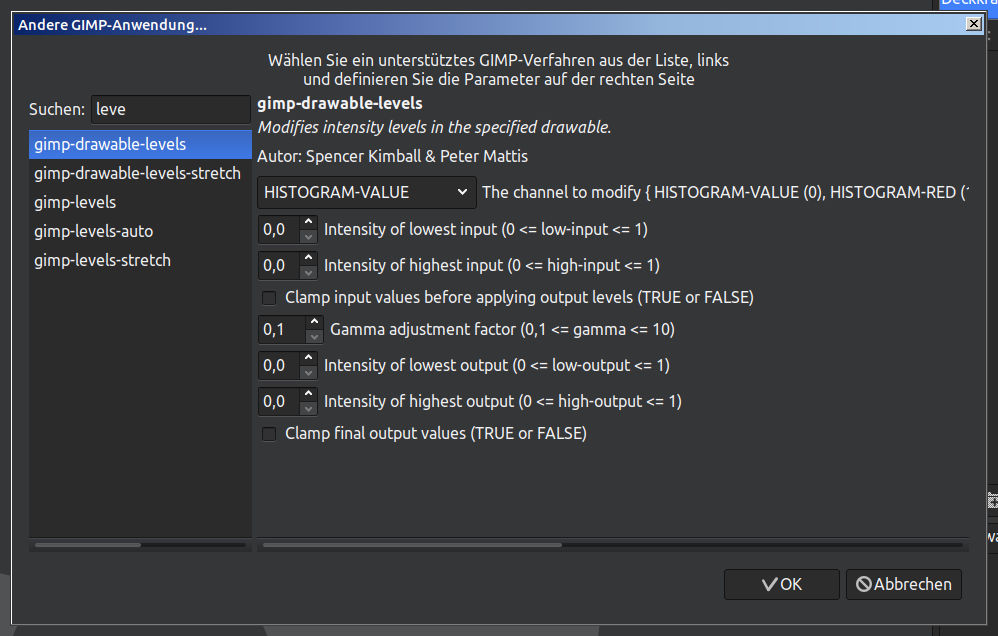998x636 pixels.
Task: Close the Andere GIMP-Anwendung dialog
Action: click(x=974, y=24)
